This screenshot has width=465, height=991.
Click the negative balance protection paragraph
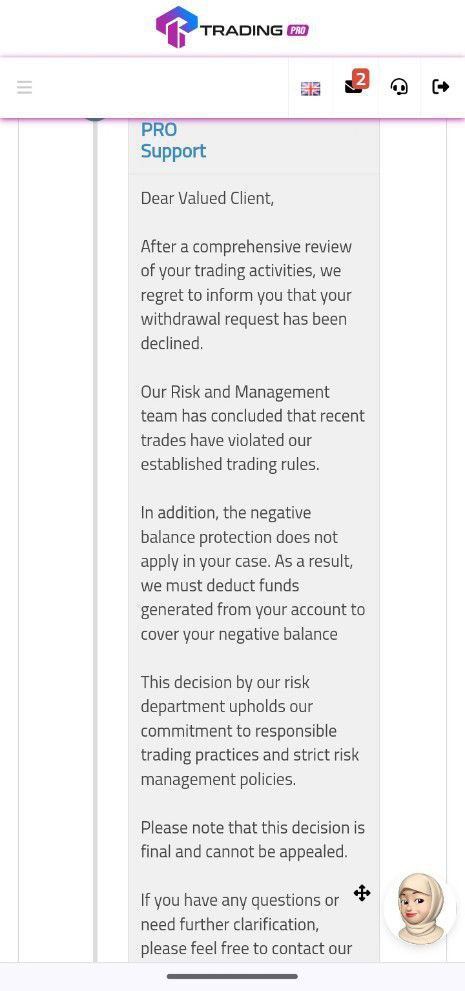(253, 573)
